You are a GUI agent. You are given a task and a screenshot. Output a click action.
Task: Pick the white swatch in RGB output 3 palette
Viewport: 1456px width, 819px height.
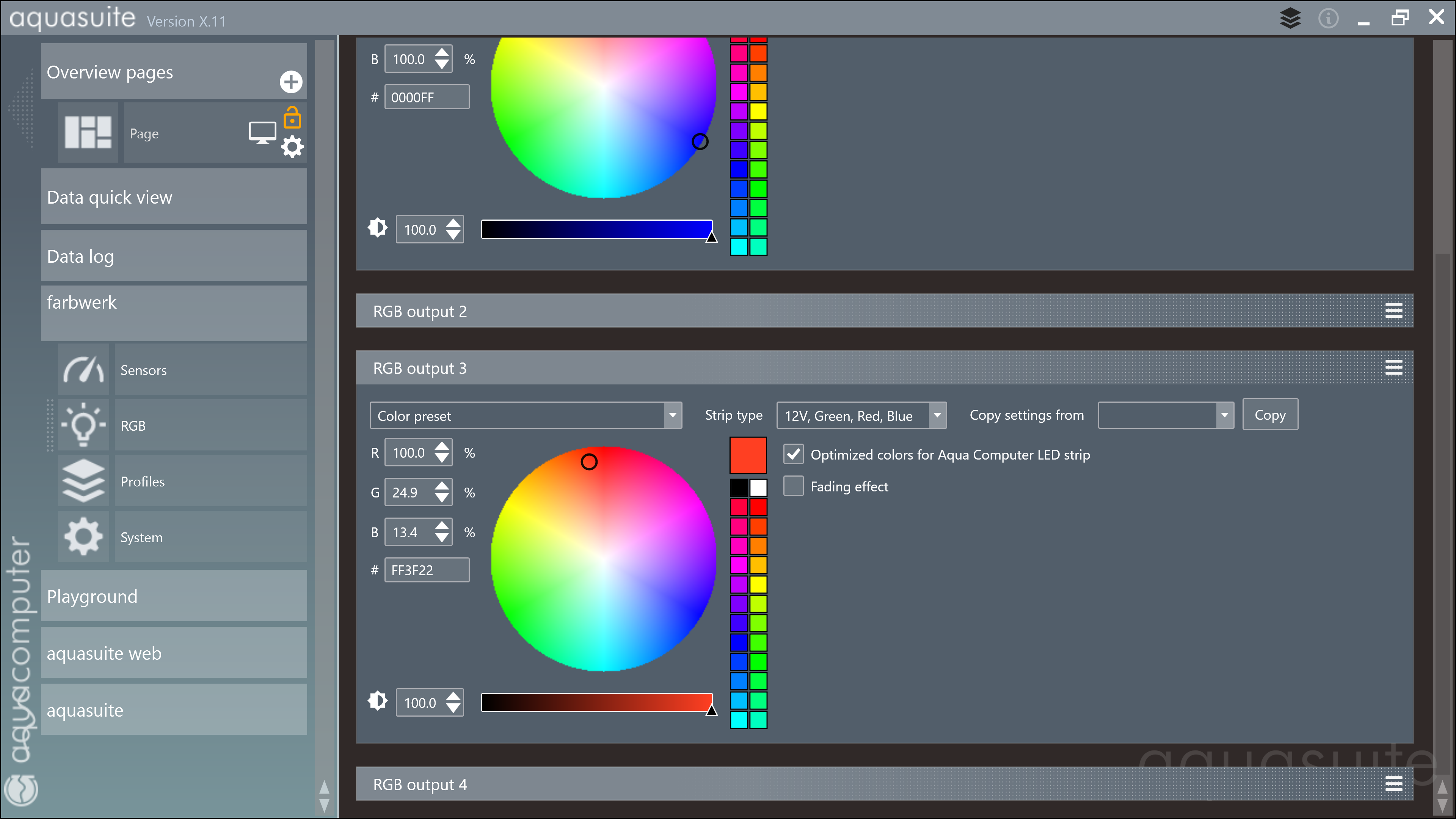click(758, 487)
